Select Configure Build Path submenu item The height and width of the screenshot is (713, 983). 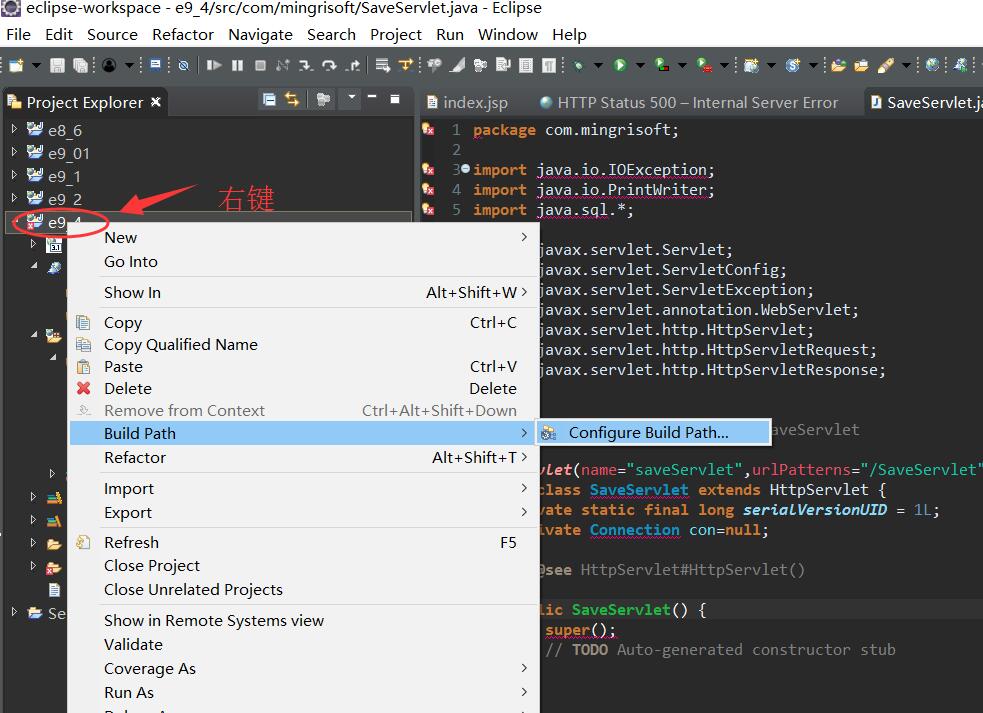click(653, 433)
